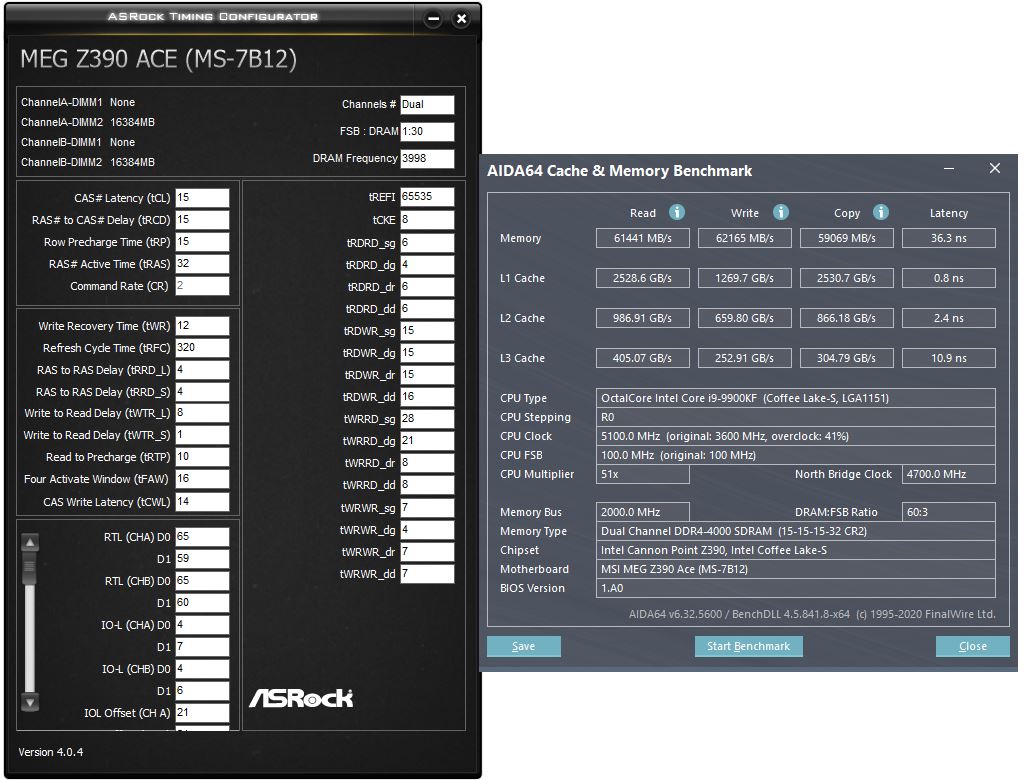
Task: Click the RAS# to CAS# Delay (tRCD) field
Action: click(202, 219)
